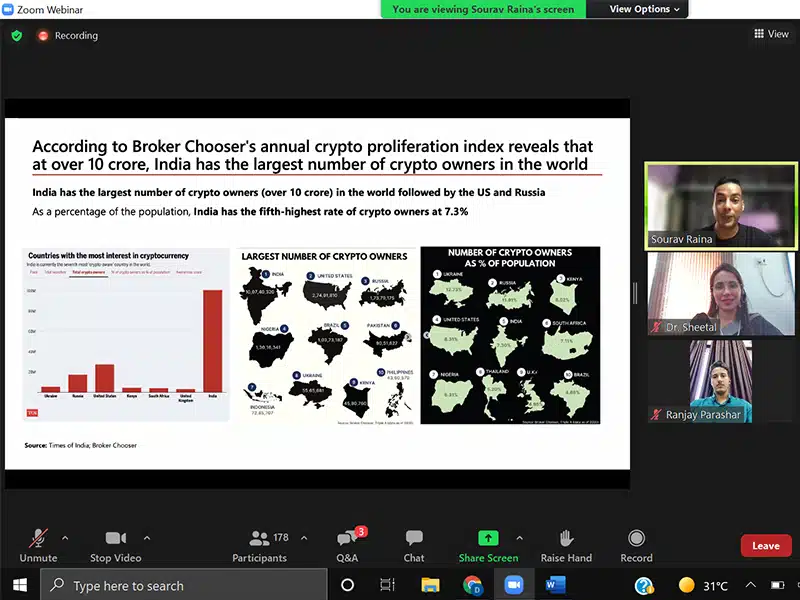Expand audio options arrow beside Unmute
Screen dimensions: 800x600
pyautogui.click(x=66, y=537)
